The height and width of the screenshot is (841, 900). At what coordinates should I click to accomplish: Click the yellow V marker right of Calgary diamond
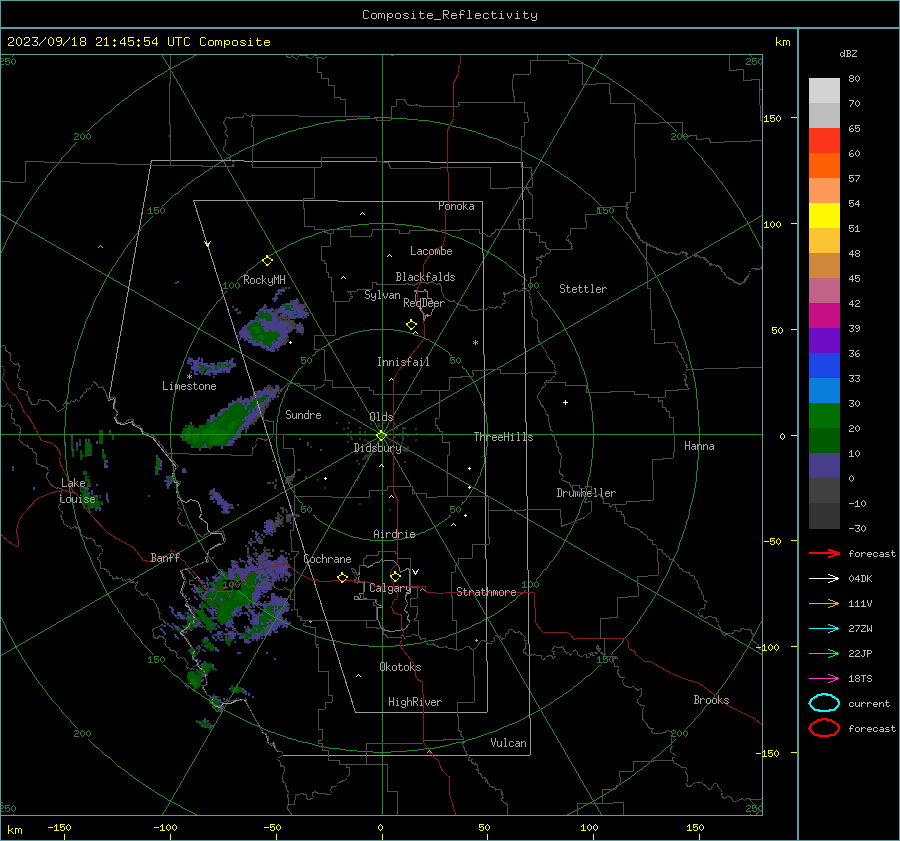(416, 572)
